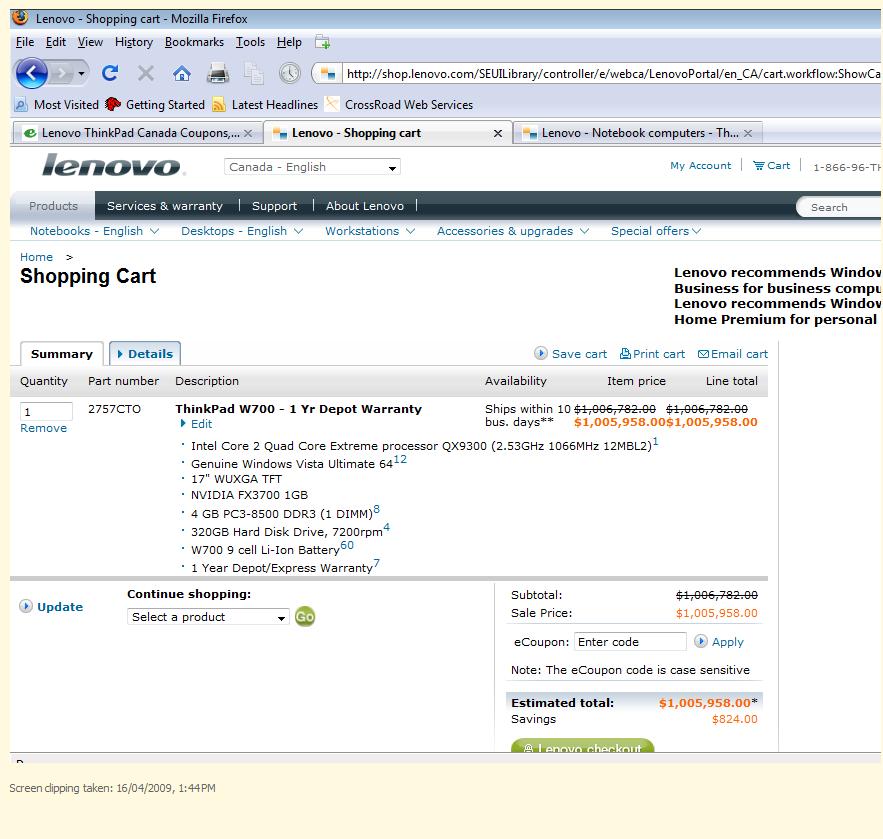Switch to Lenovo ThinkPad Canada Coupons tab

pyautogui.click(x=137, y=133)
